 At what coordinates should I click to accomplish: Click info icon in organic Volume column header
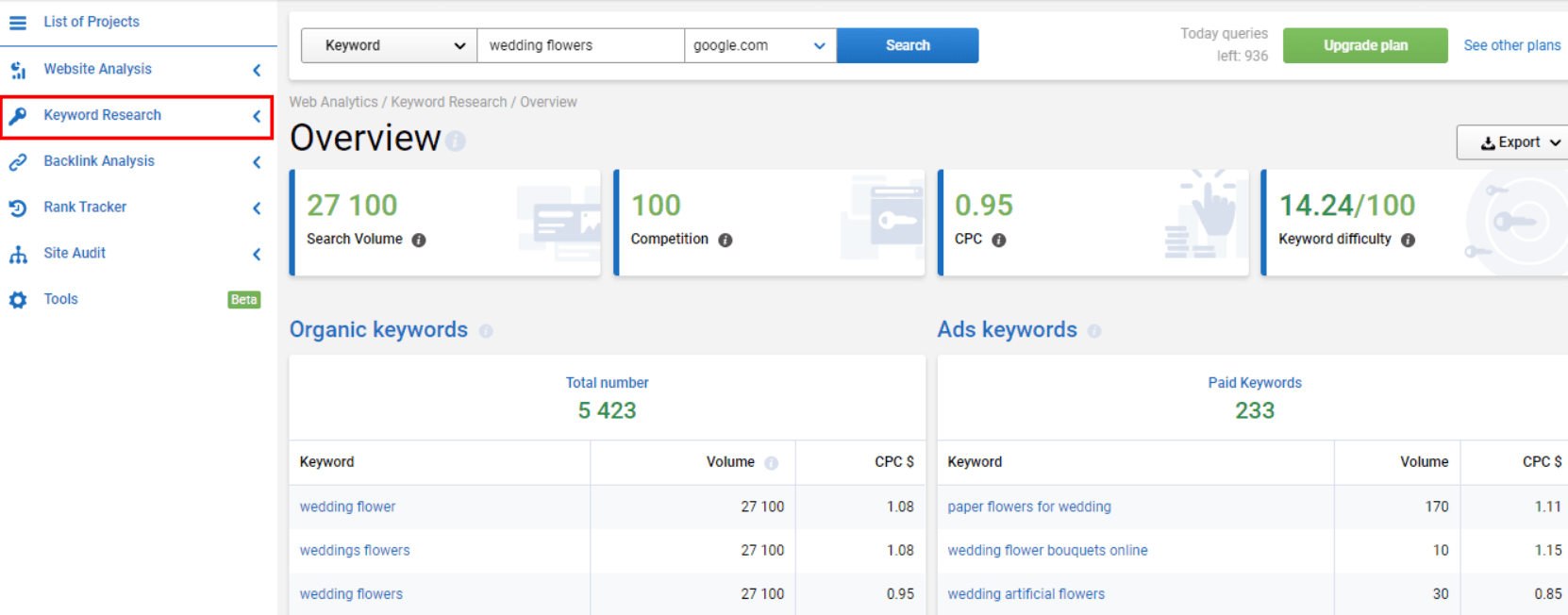(771, 463)
